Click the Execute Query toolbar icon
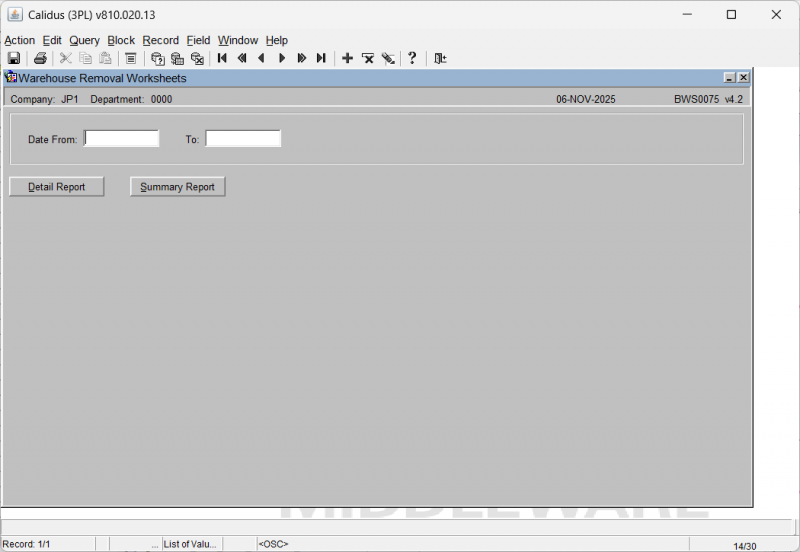The width and height of the screenshot is (800, 552). 177,58
